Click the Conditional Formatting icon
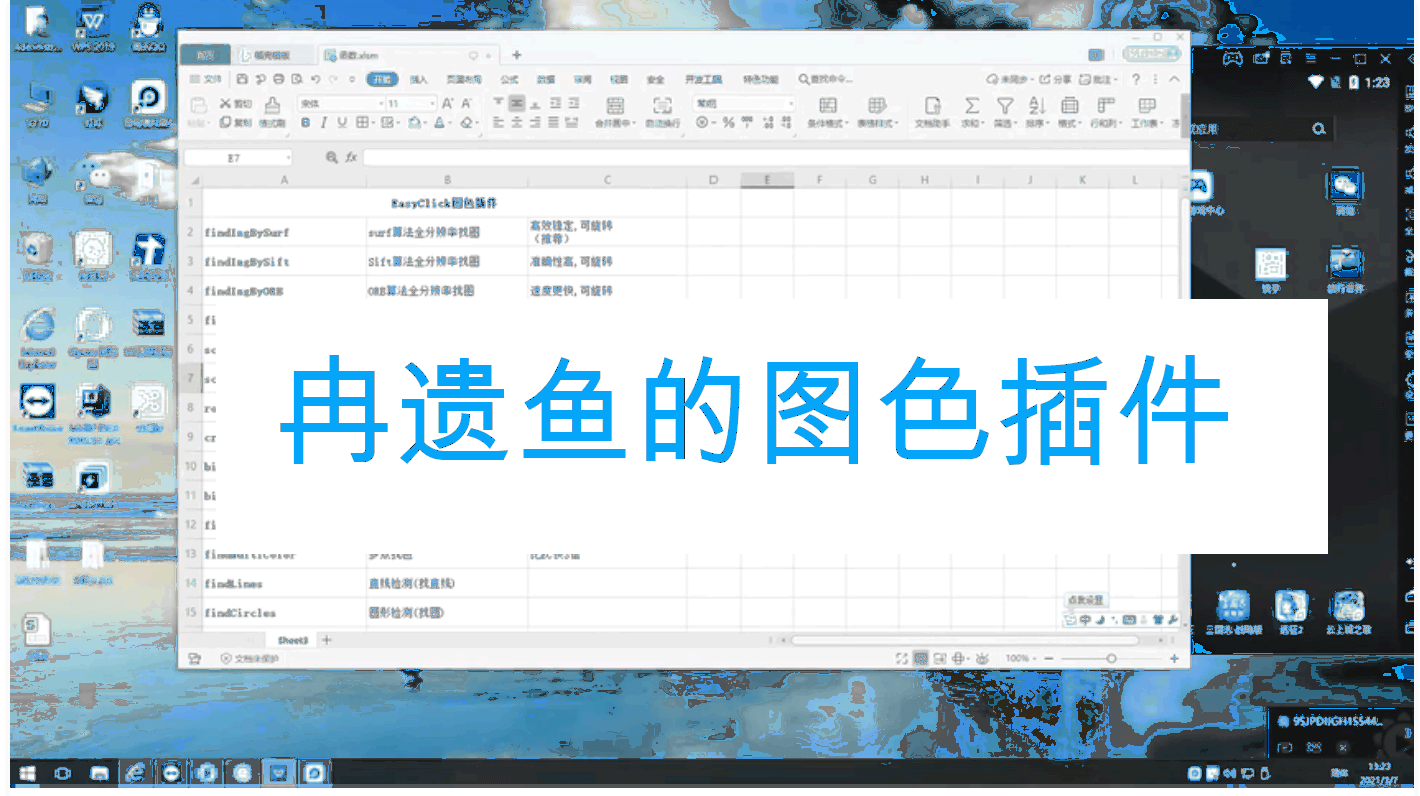 coord(827,106)
